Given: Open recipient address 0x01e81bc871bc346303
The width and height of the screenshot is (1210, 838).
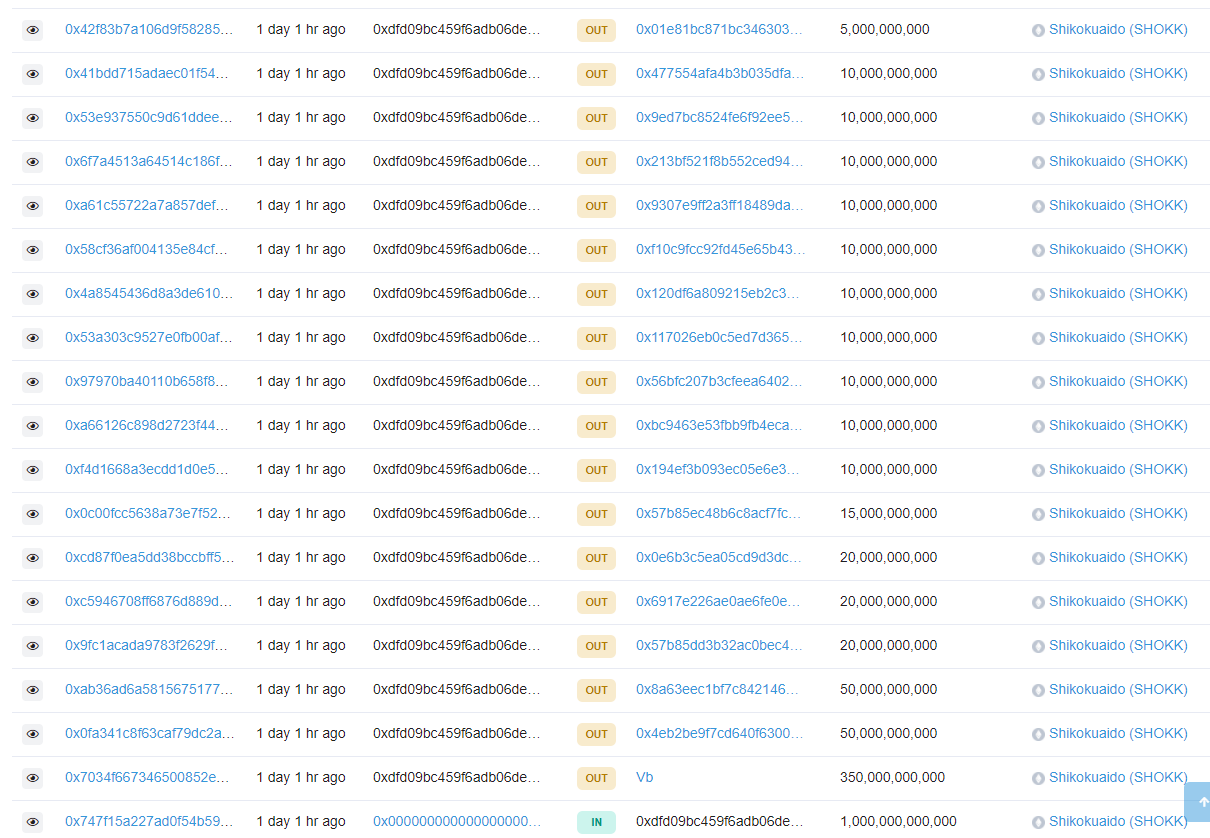Looking at the screenshot, I should [x=719, y=30].
